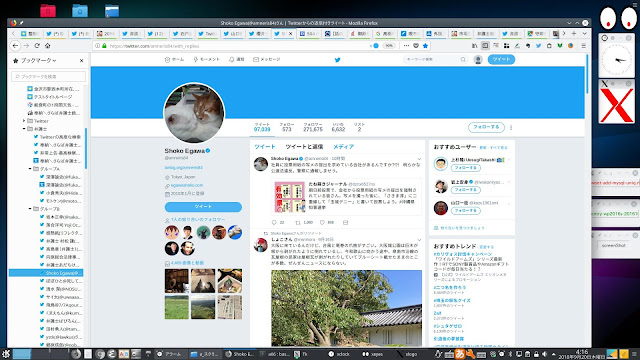
Task: Open the ブックマーク sidebar switcher dropdown
Action: [38, 60]
